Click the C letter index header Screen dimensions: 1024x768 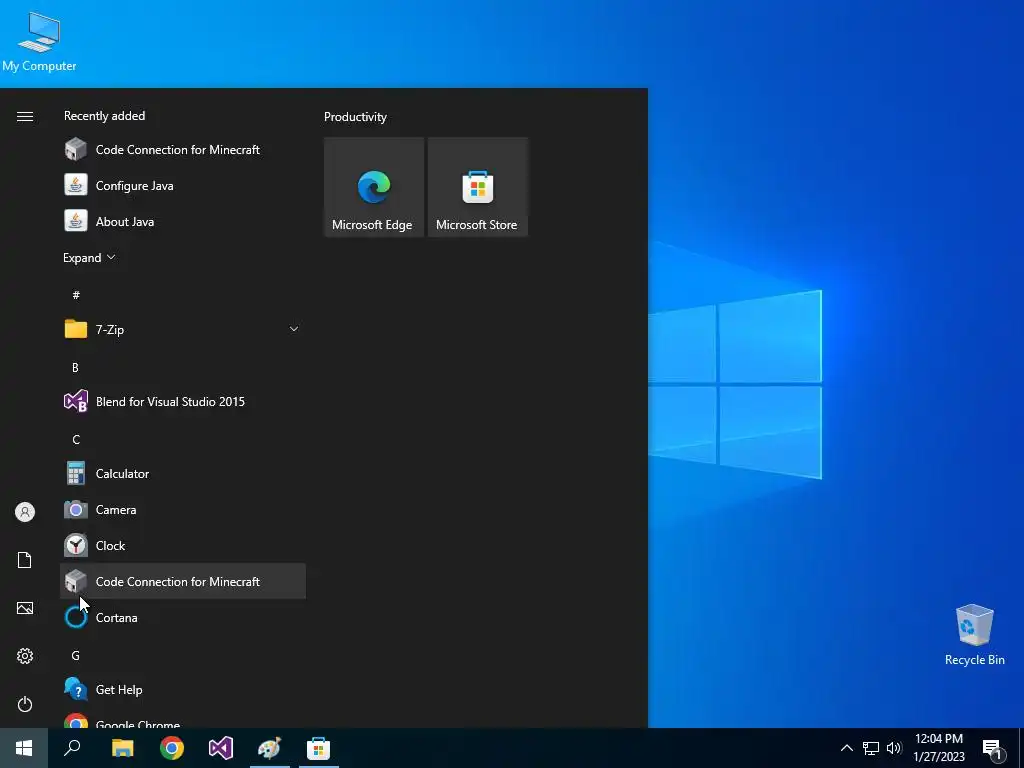coord(76,440)
